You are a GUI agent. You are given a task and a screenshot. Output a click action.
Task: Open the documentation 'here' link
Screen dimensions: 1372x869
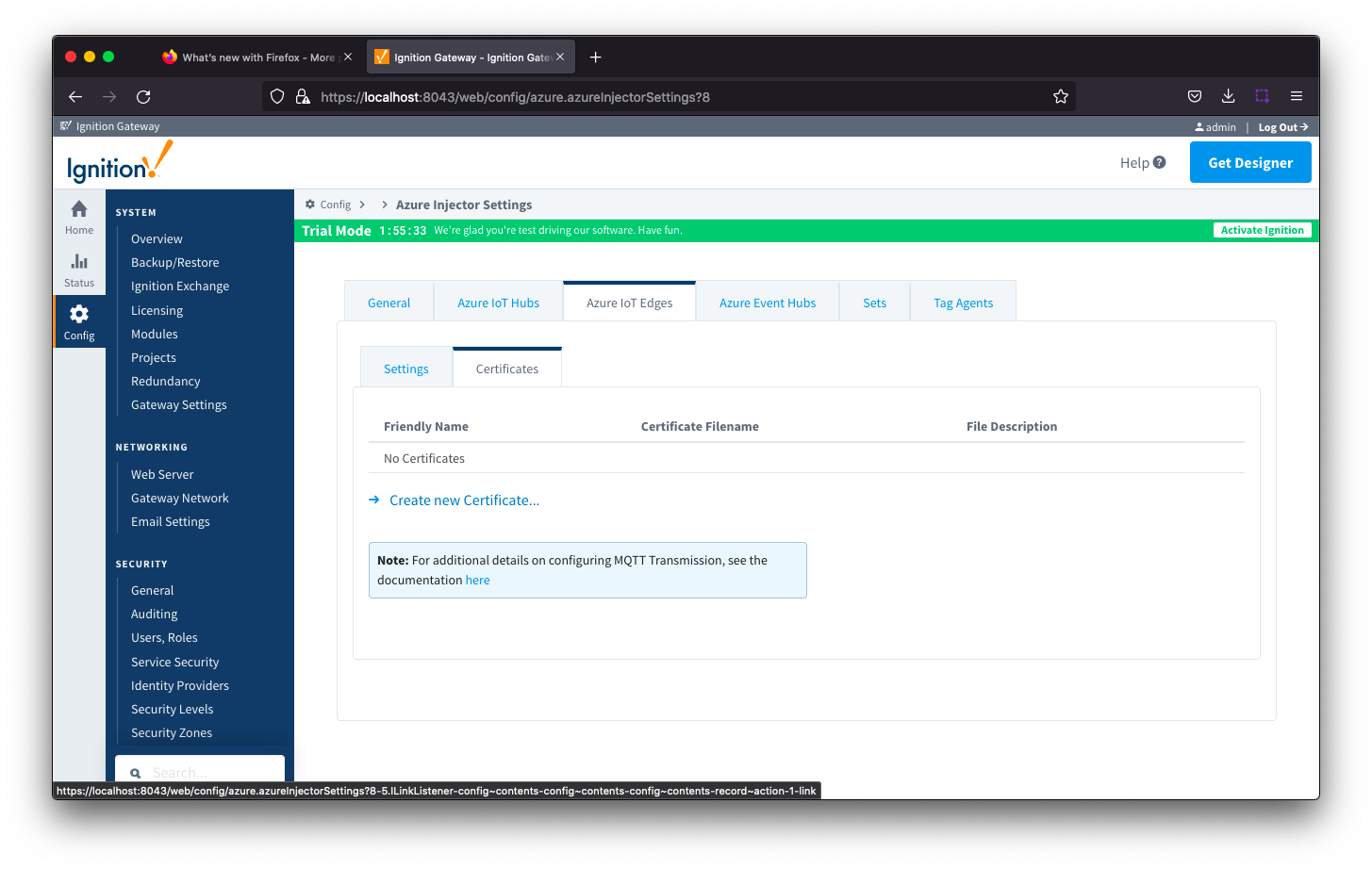click(x=477, y=580)
